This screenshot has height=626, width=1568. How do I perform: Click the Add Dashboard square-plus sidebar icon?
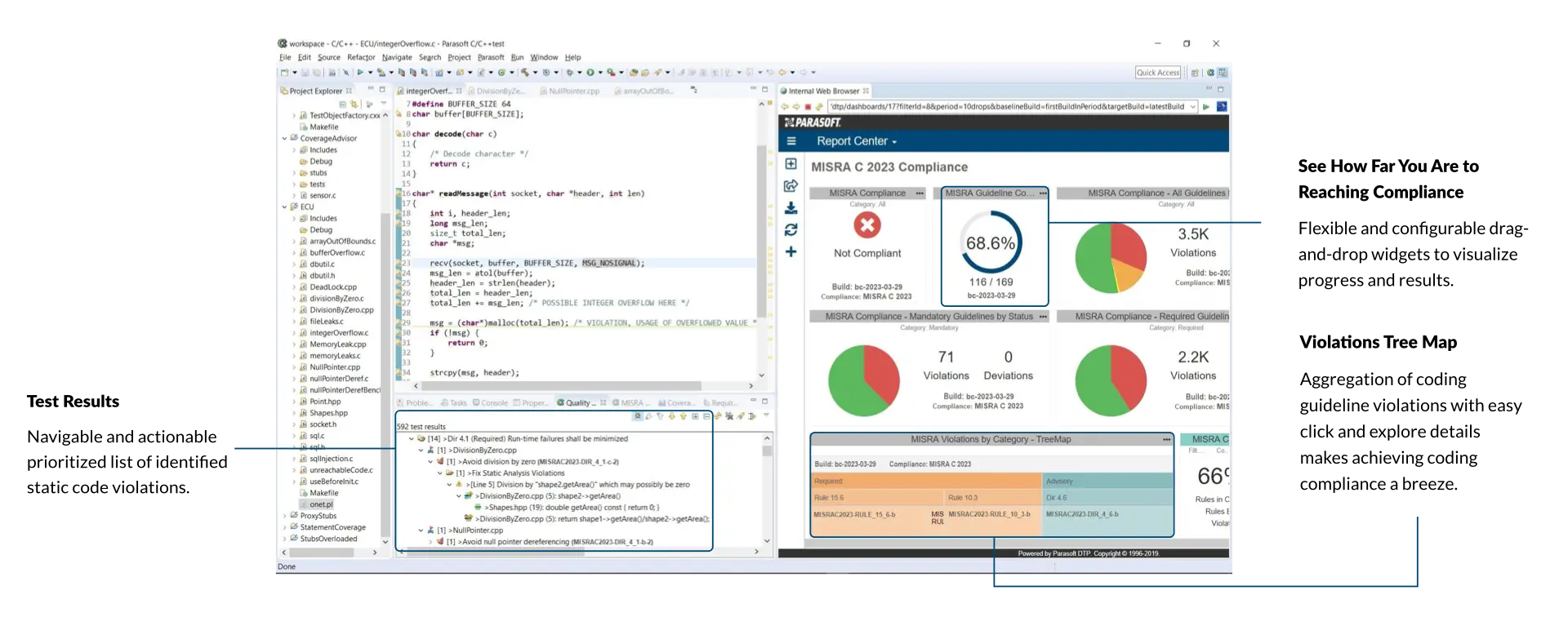(791, 164)
